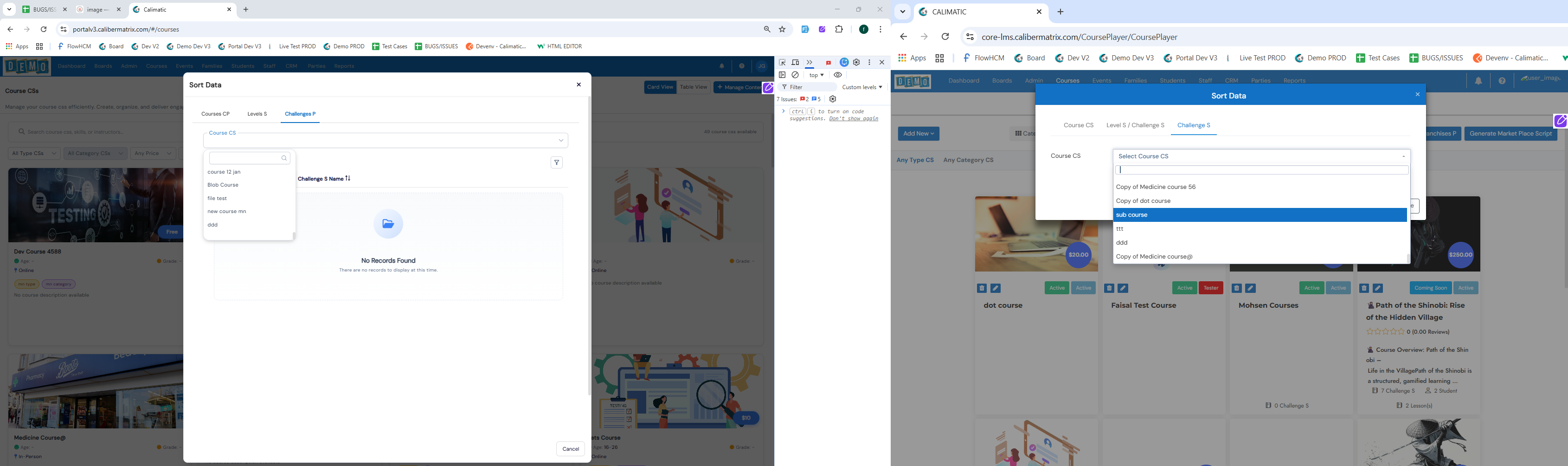Select 'file test' in left dropdown list
This screenshot has height=466, width=1568.
248,199
